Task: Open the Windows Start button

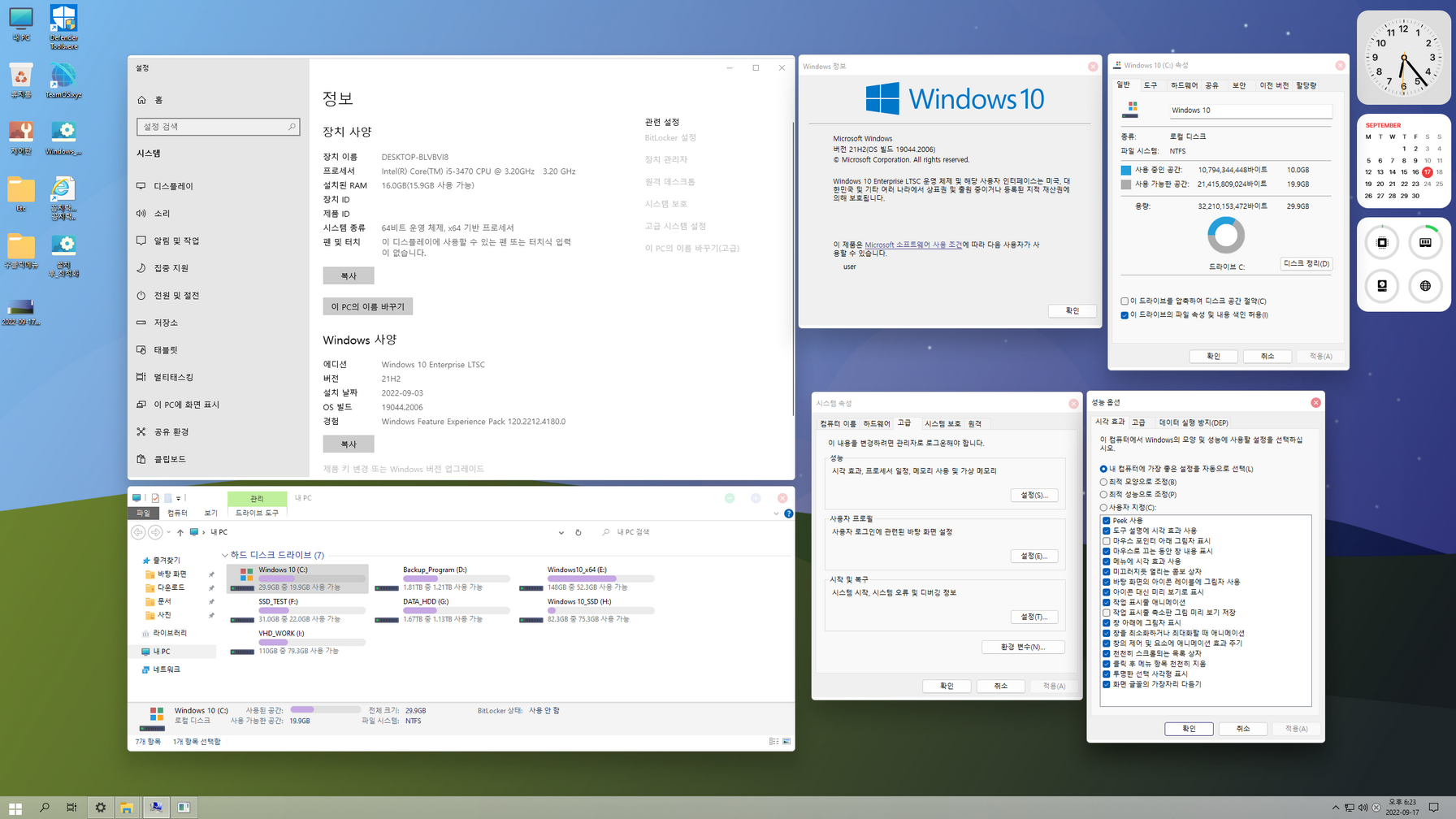Action: 15,808
